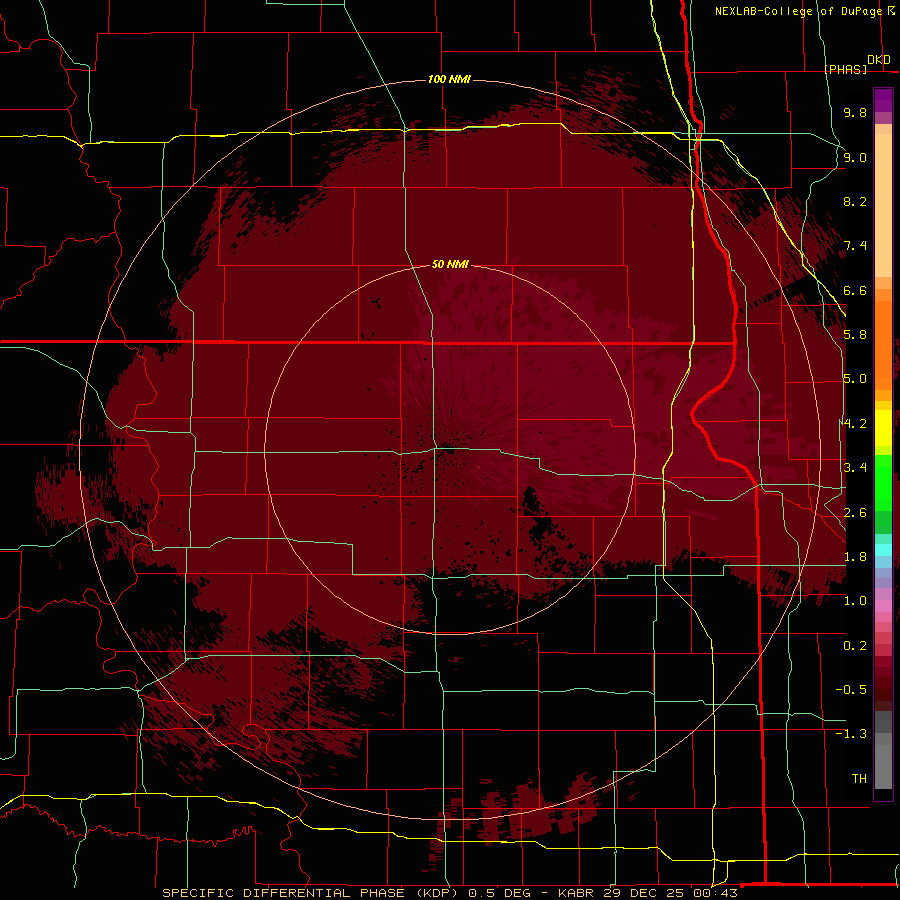Click the 9.0 value on the scale
This screenshot has width=900, height=900.
855,157
